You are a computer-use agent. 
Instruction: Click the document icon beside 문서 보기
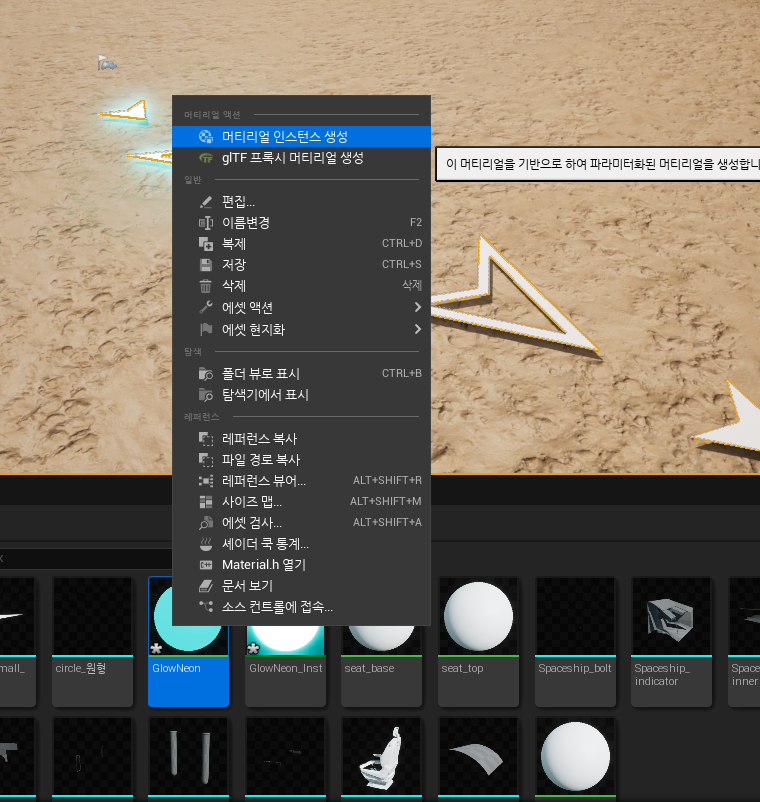coord(206,586)
